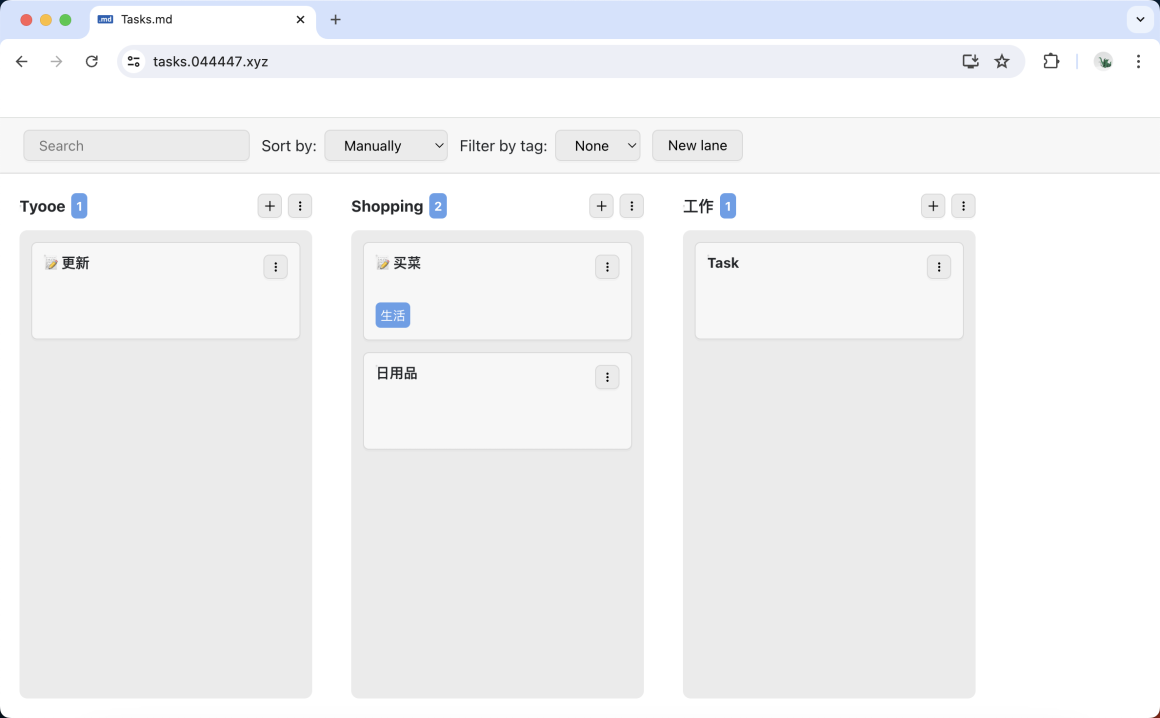
Task: Open options for Task card
Action: [x=939, y=267]
